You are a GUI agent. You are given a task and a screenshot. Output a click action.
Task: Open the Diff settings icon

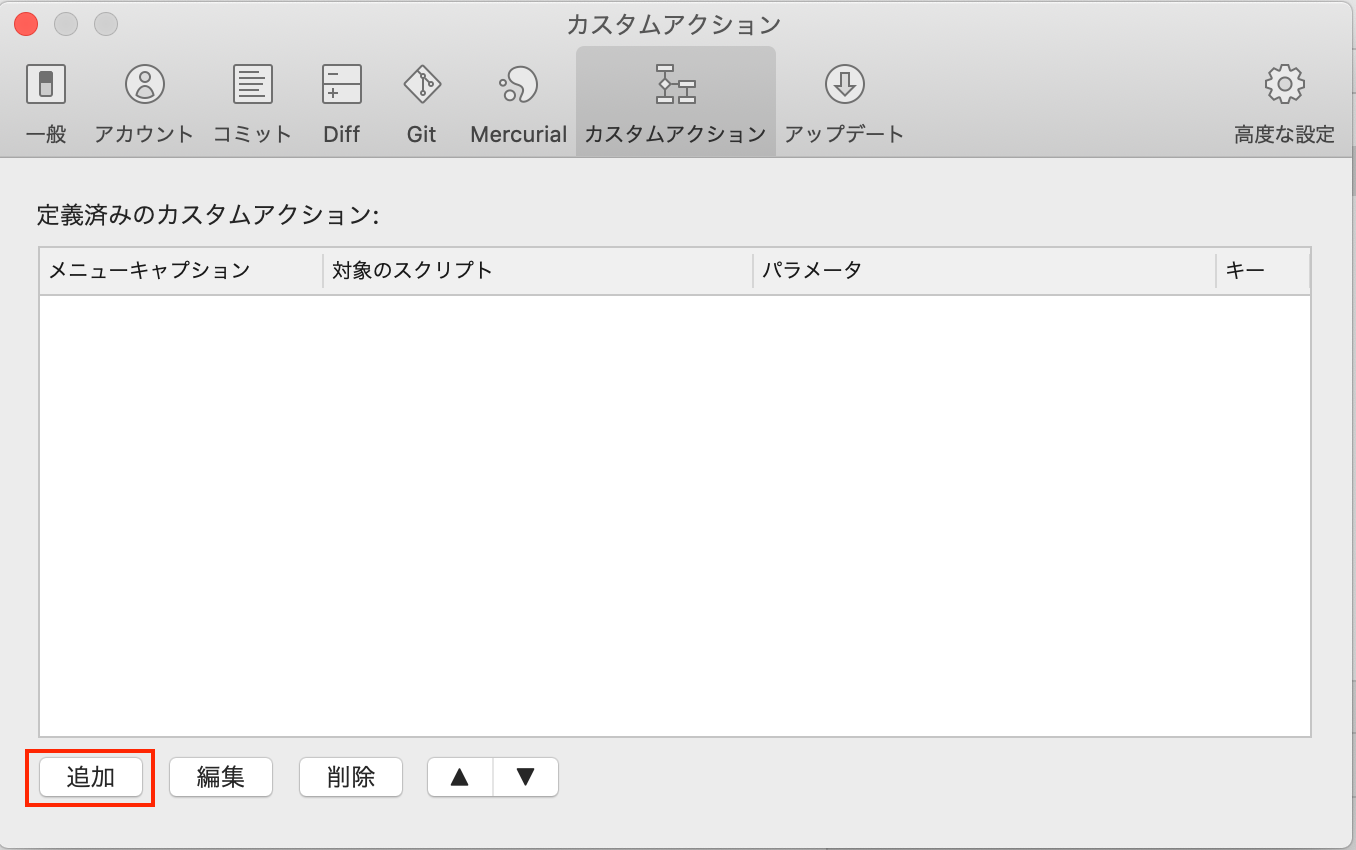click(341, 100)
